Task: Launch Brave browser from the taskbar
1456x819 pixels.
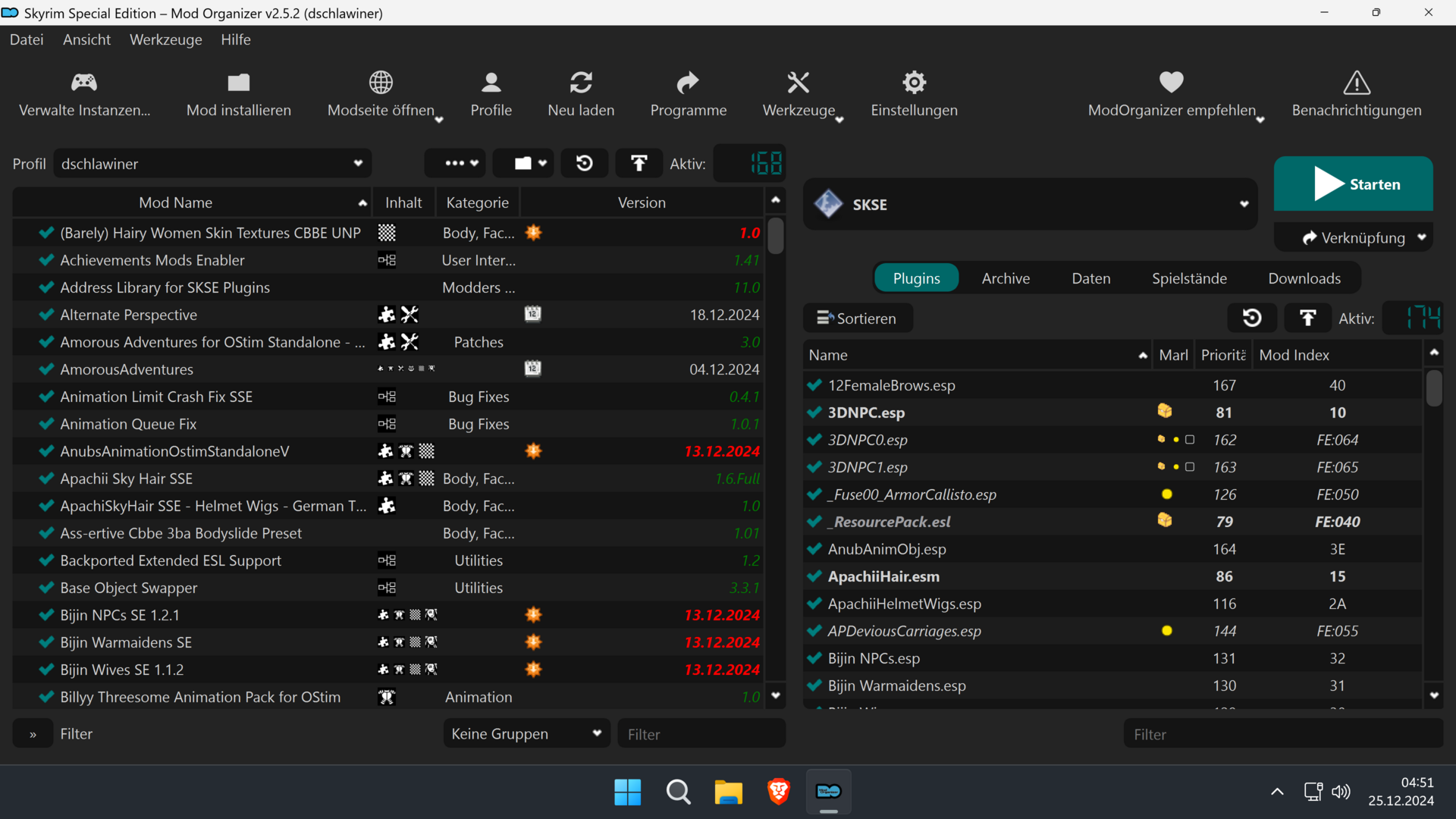Action: point(779,792)
